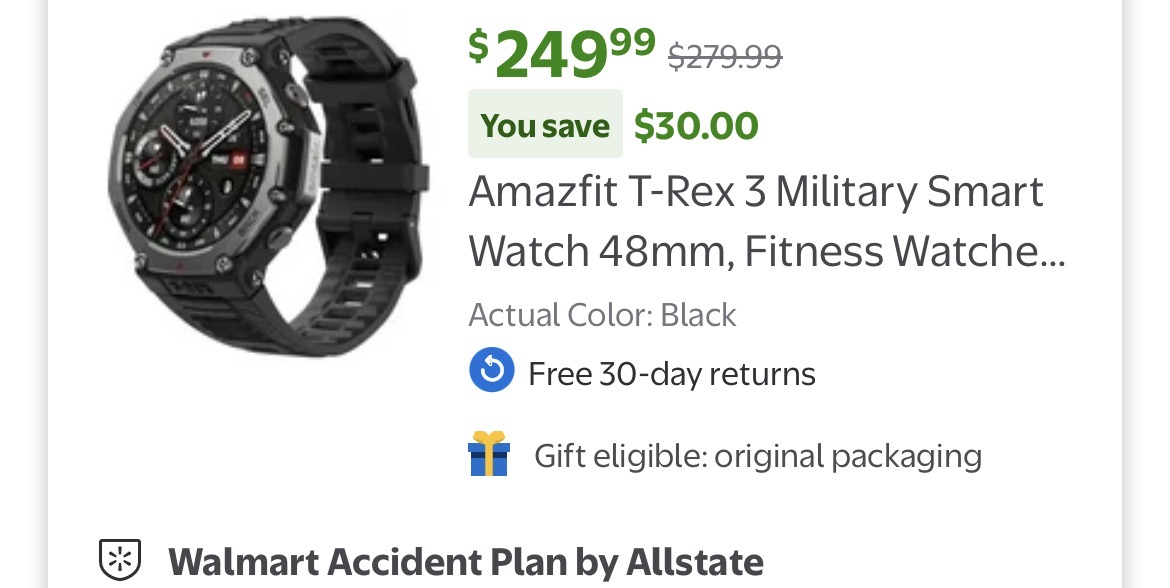
Task: Click the green $249.99 current price
Action: click(x=562, y=52)
